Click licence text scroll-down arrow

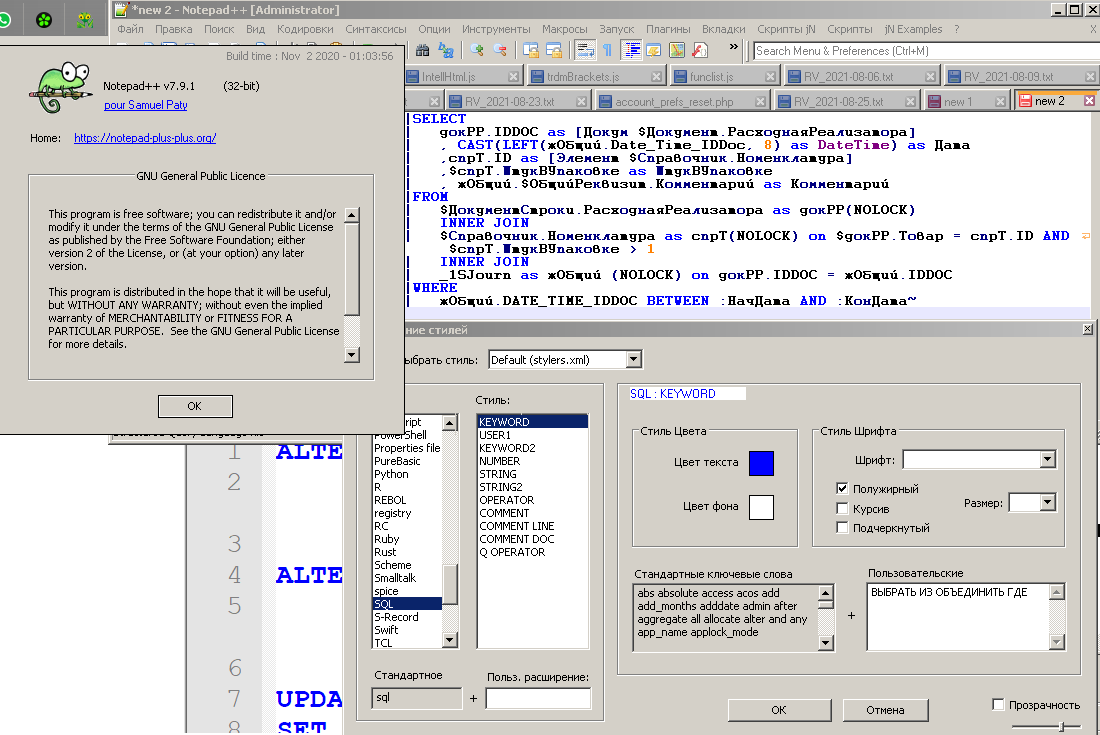pyautogui.click(x=352, y=355)
